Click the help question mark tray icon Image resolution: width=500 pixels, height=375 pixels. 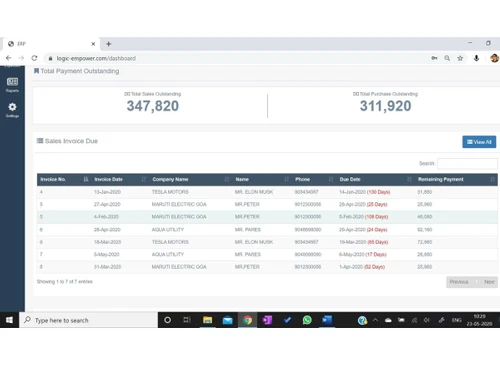[362, 320]
